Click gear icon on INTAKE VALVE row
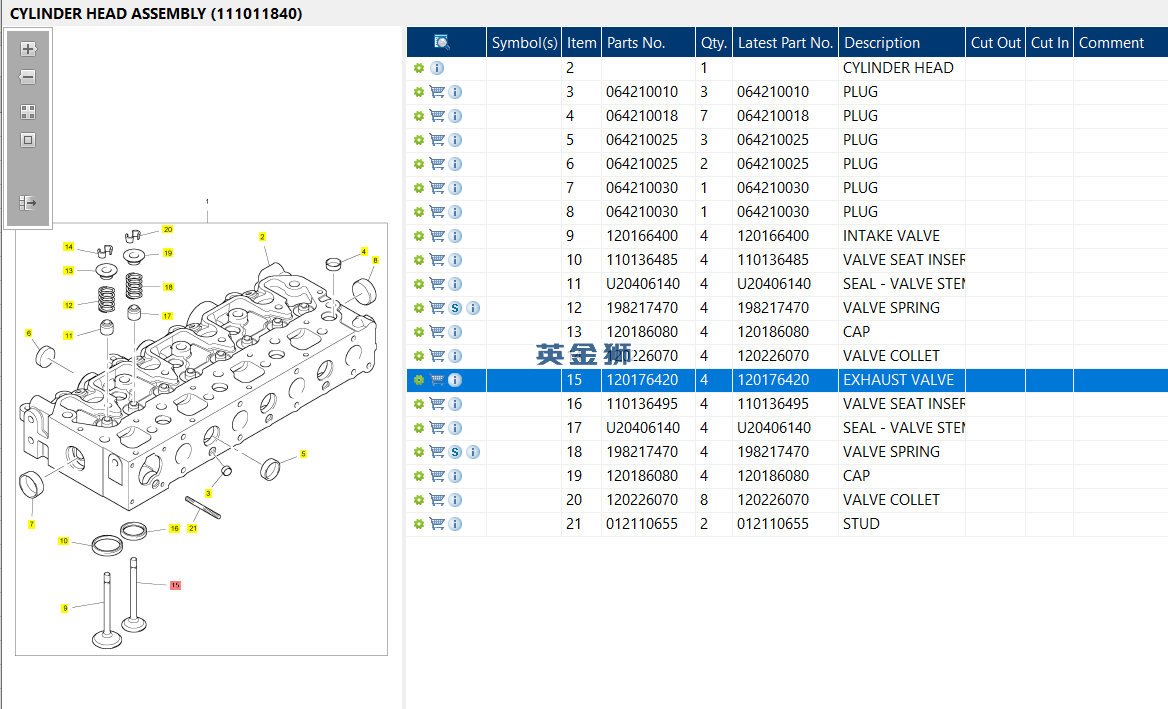 419,236
